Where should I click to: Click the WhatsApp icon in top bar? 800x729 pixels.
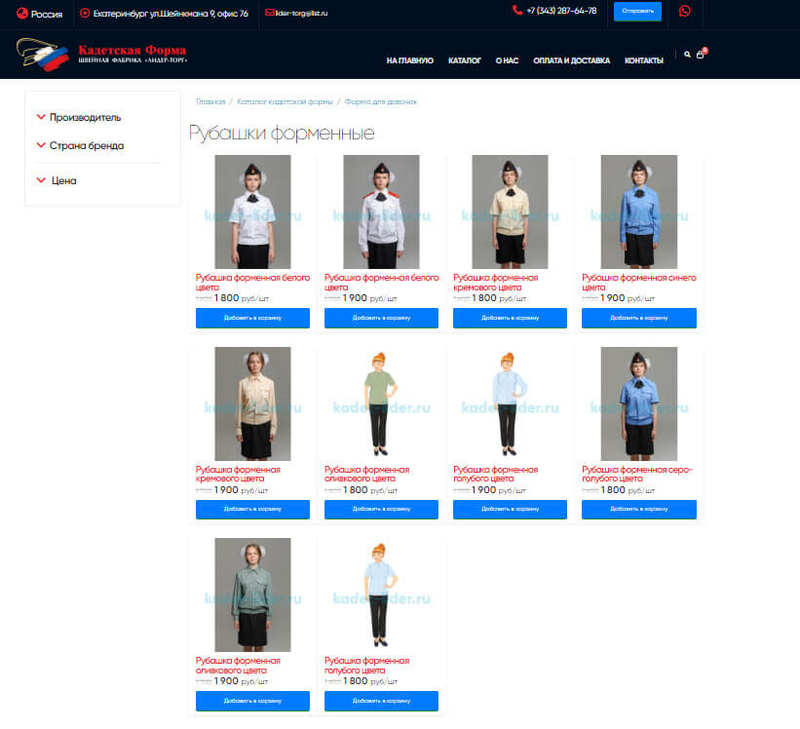pyautogui.click(x=685, y=11)
